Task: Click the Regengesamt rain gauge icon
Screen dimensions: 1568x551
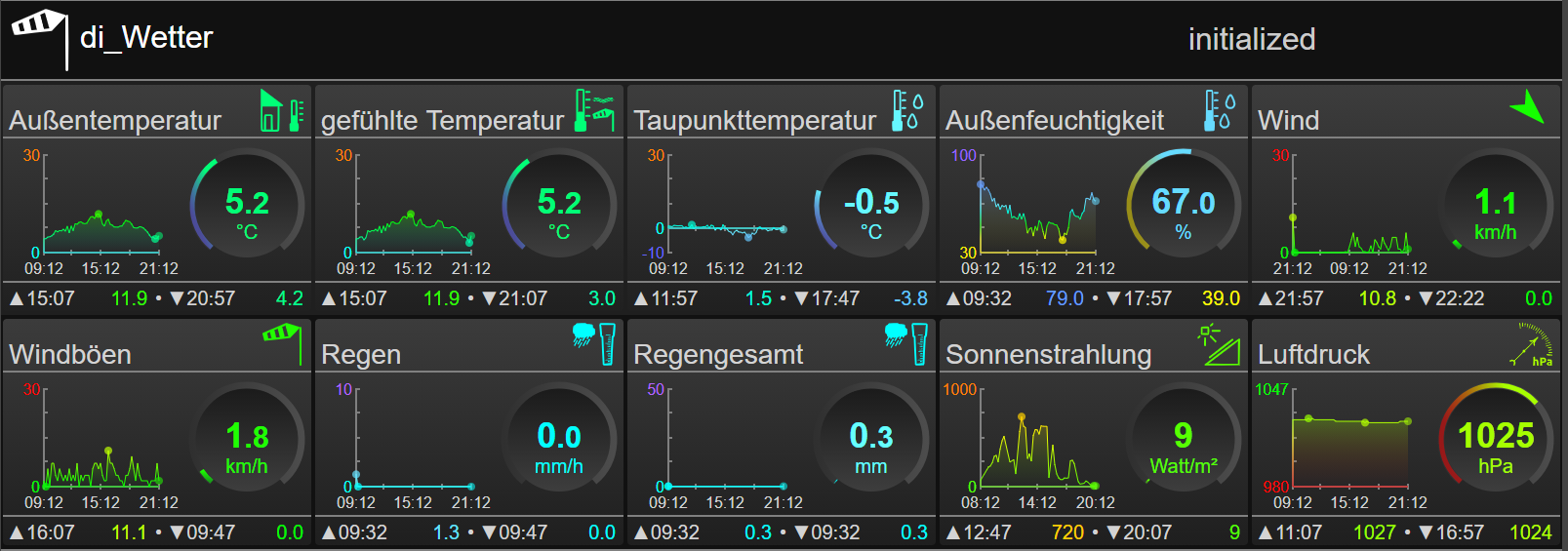Action: (906, 343)
